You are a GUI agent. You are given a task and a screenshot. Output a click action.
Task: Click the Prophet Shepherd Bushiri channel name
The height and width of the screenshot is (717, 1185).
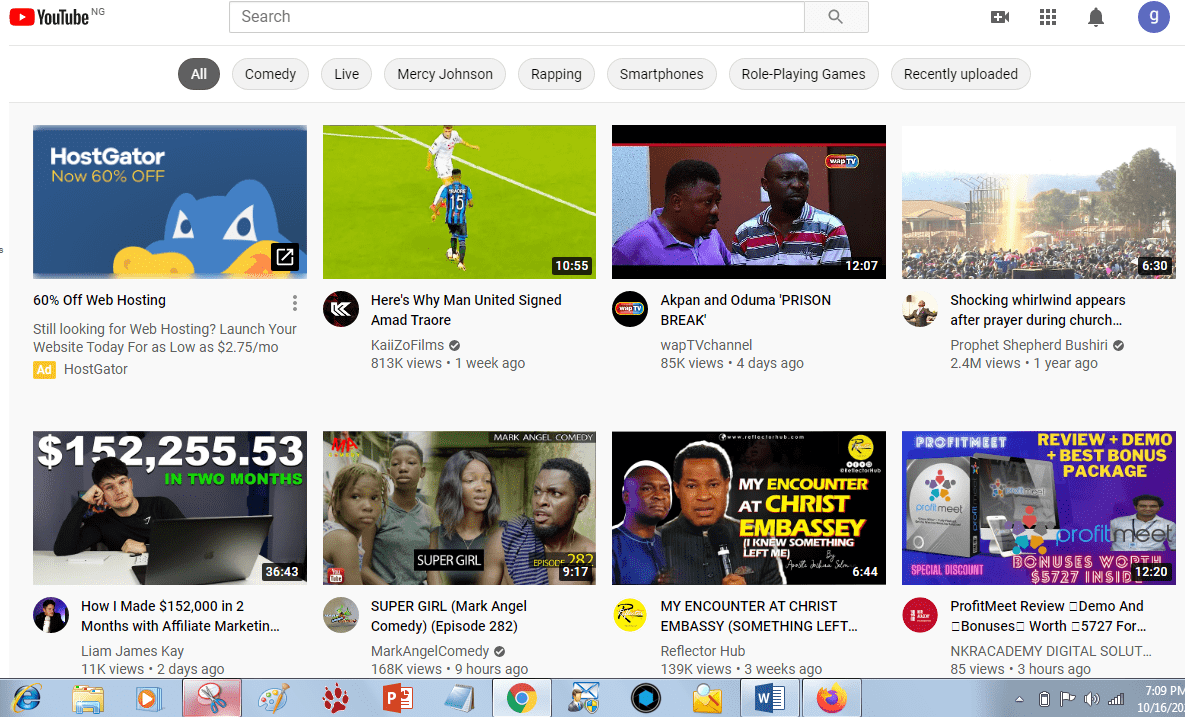[1029, 345]
